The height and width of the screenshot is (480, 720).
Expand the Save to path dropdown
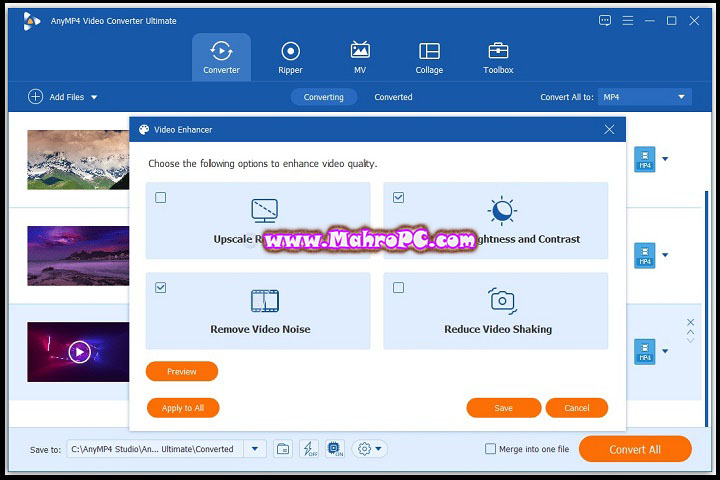tap(255, 449)
